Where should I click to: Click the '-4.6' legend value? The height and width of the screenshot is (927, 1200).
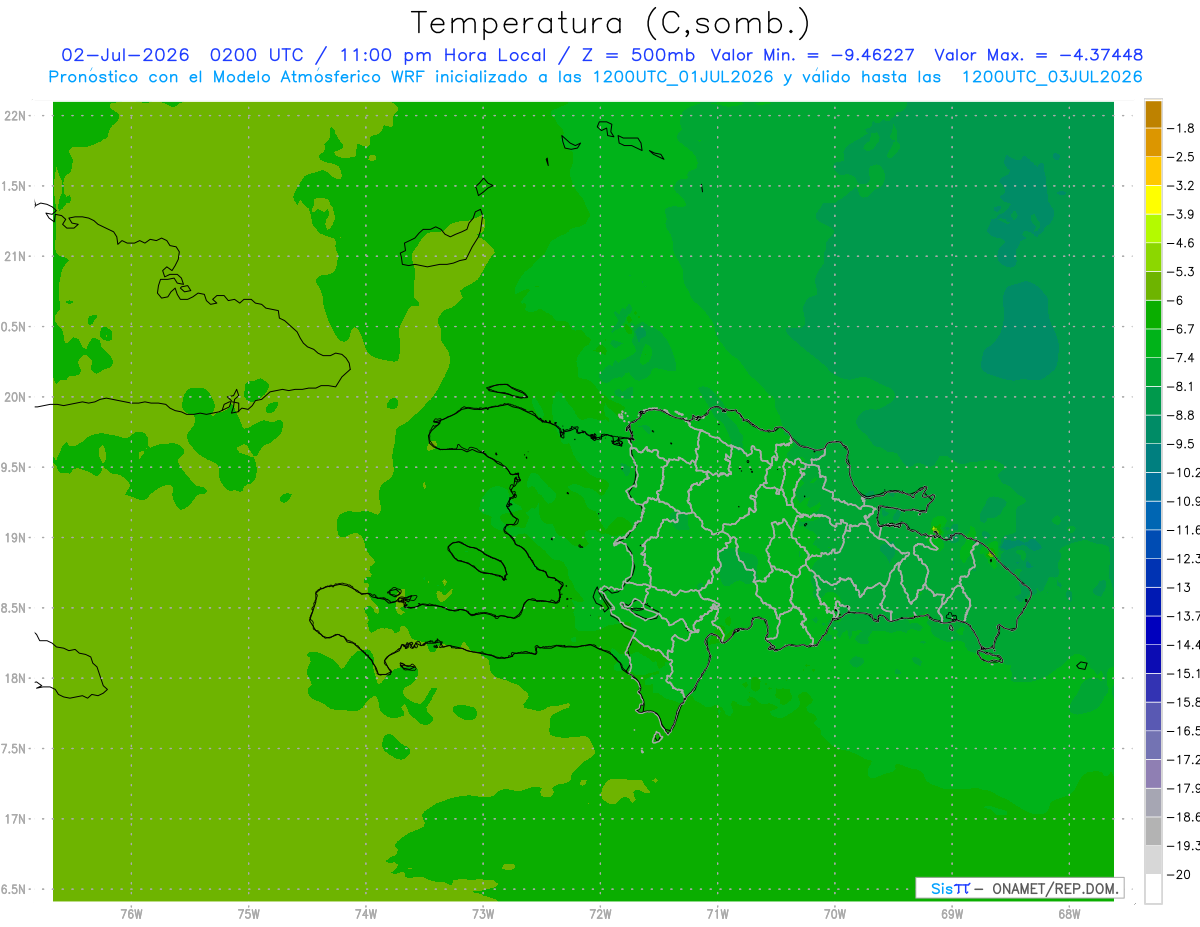tap(1182, 243)
